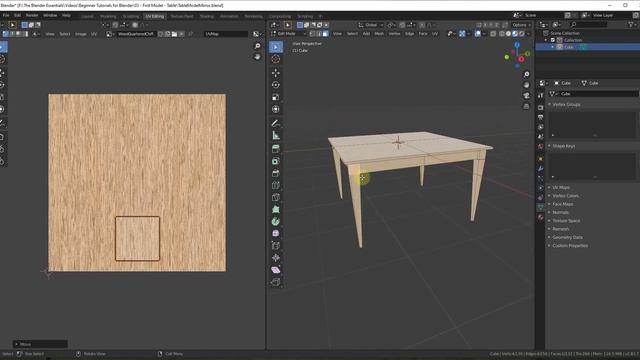Screen dimensions: 640x360
Task: Open the Material properties tab icon
Action: coord(540,217)
